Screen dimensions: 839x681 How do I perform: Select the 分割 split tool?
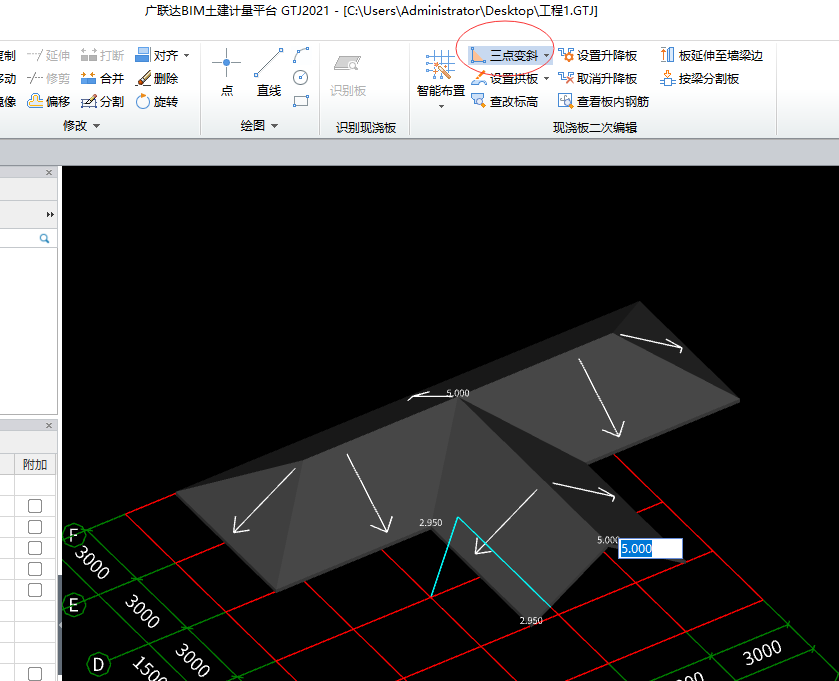point(103,102)
